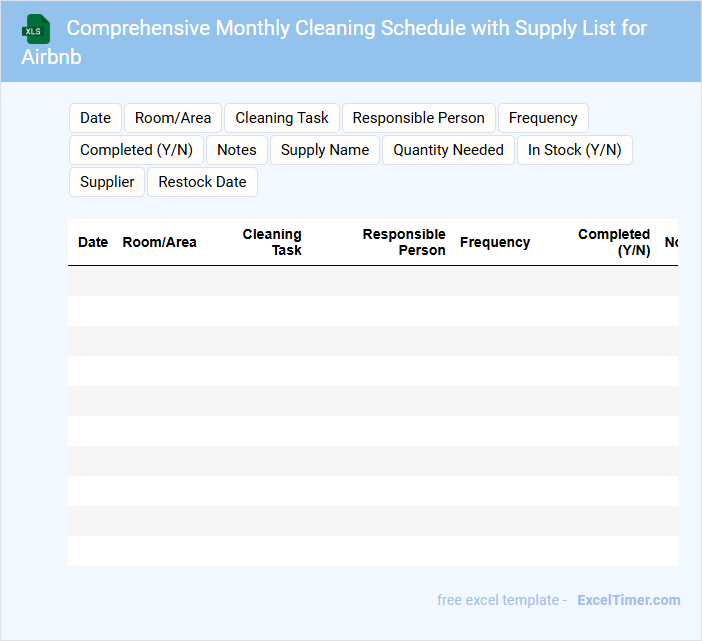Open the ExcelTimer.com link
The image size is (702, 641).
coord(628,600)
